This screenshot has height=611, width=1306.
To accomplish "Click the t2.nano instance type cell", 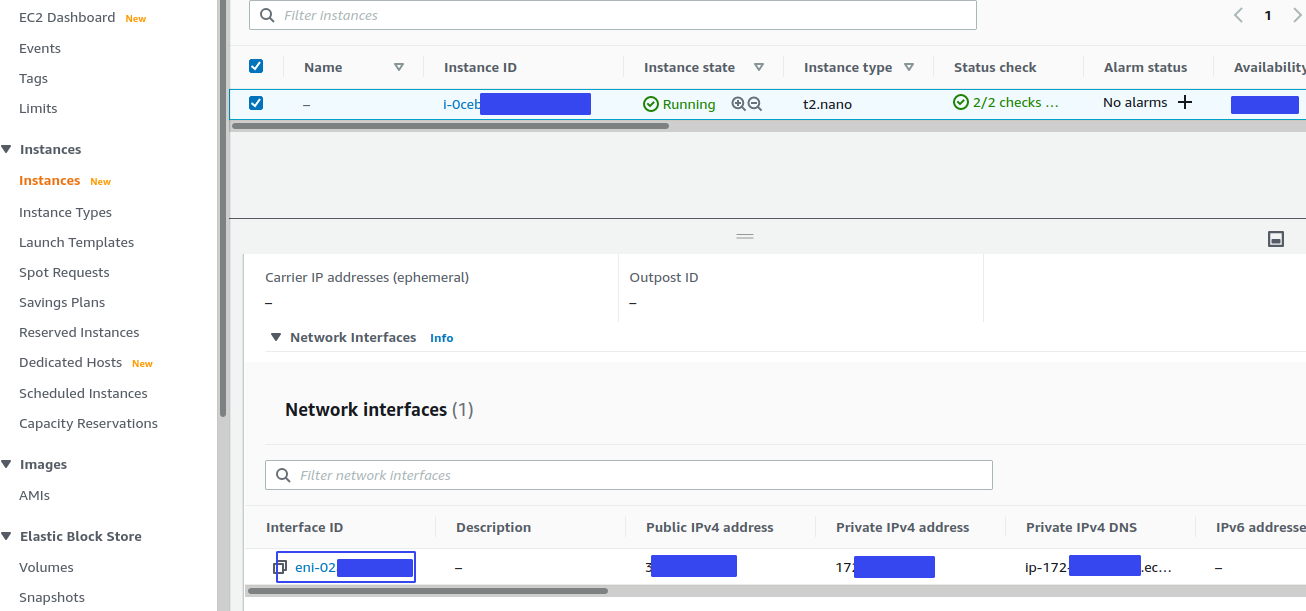I will [827, 104].
